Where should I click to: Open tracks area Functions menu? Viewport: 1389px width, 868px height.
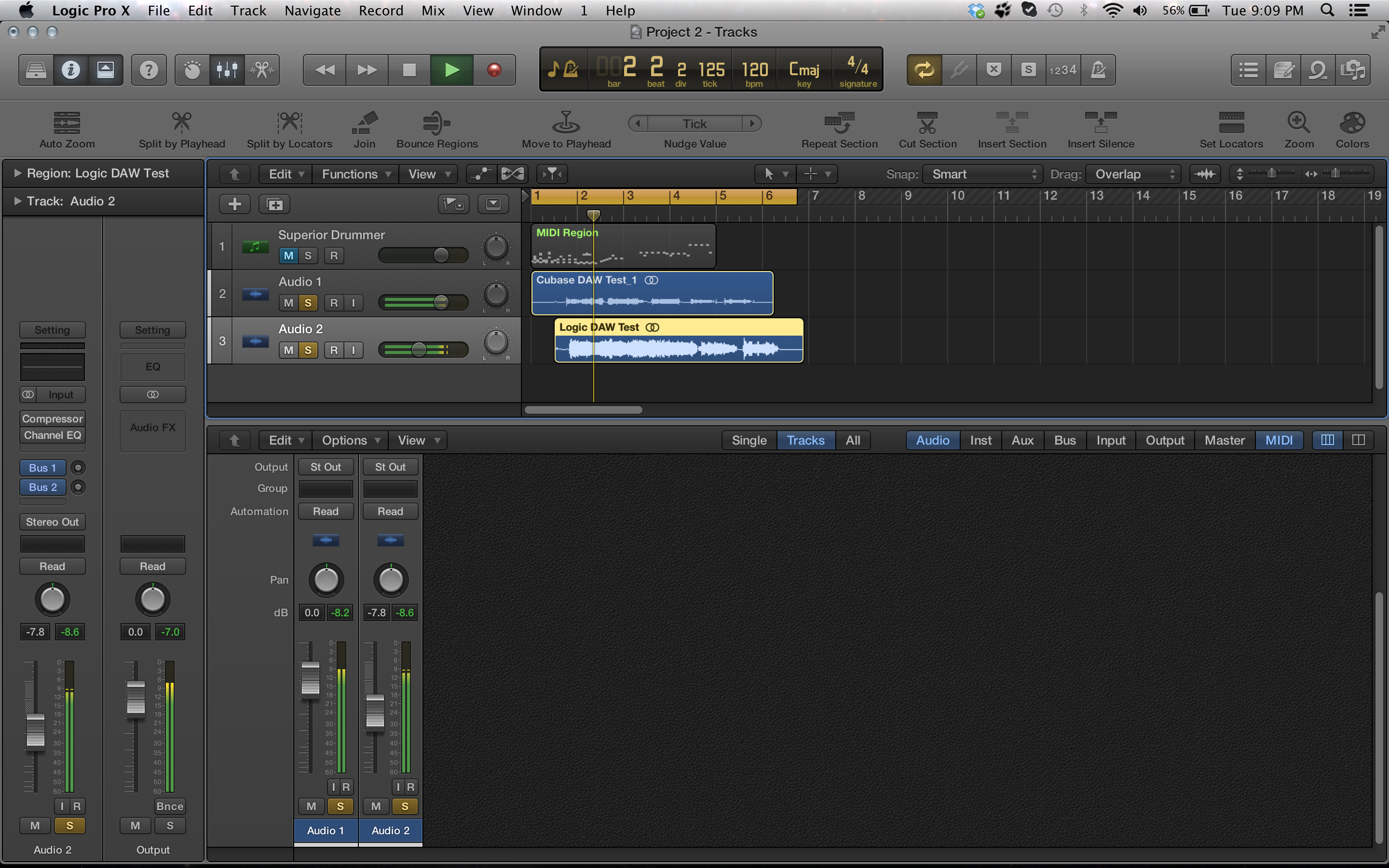(x=356, y=174)
